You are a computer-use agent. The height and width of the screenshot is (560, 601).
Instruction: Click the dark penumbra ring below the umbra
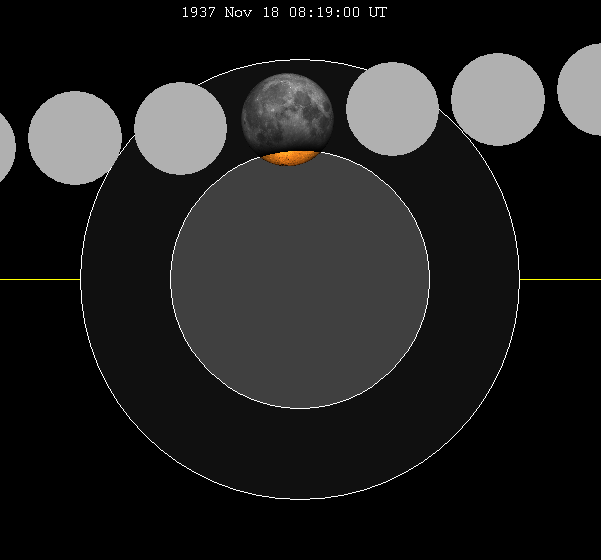coord(300,453)
